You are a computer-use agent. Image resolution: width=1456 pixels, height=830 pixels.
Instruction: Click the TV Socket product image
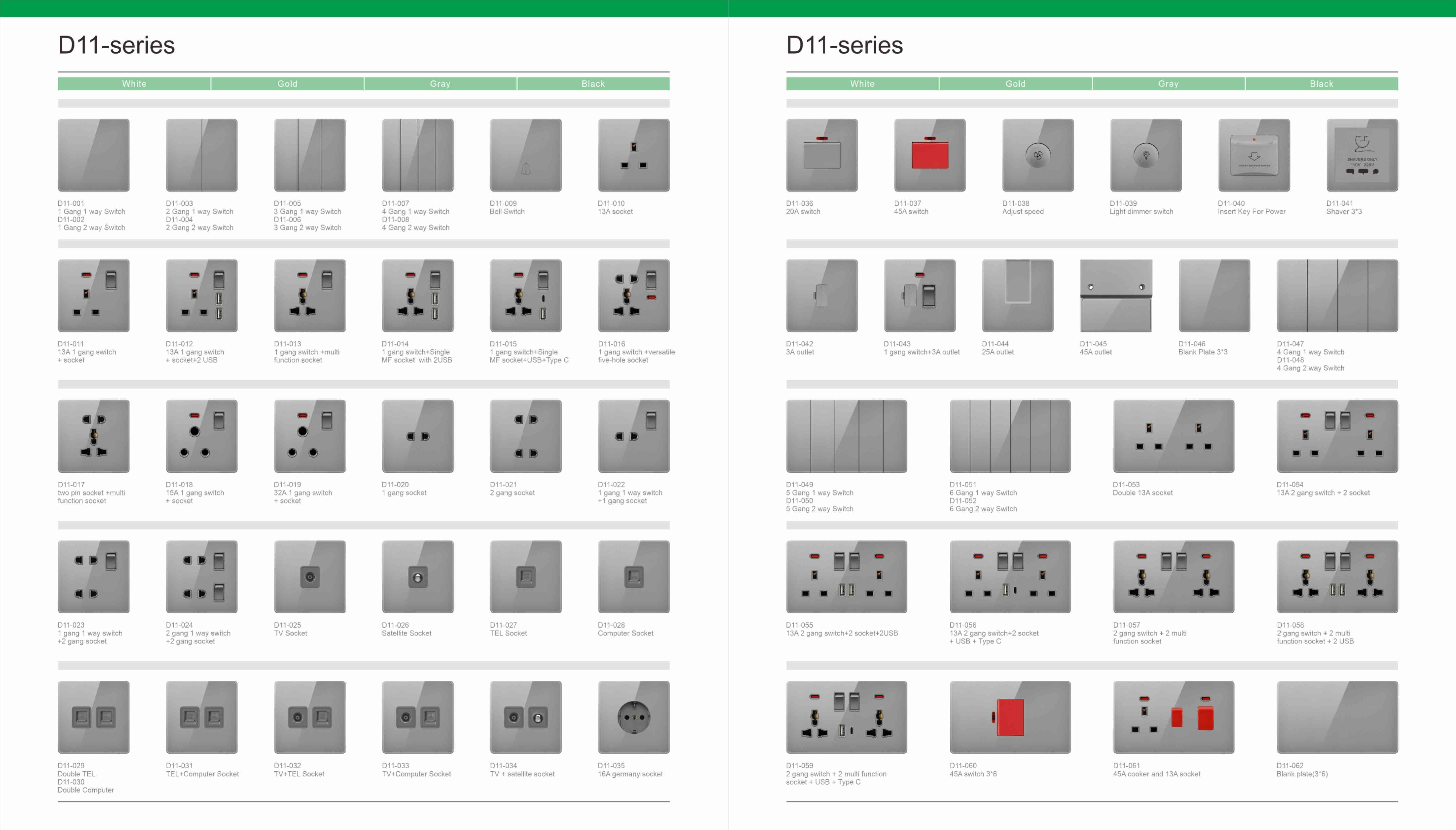pyautogui.click(x=310, y=577)
